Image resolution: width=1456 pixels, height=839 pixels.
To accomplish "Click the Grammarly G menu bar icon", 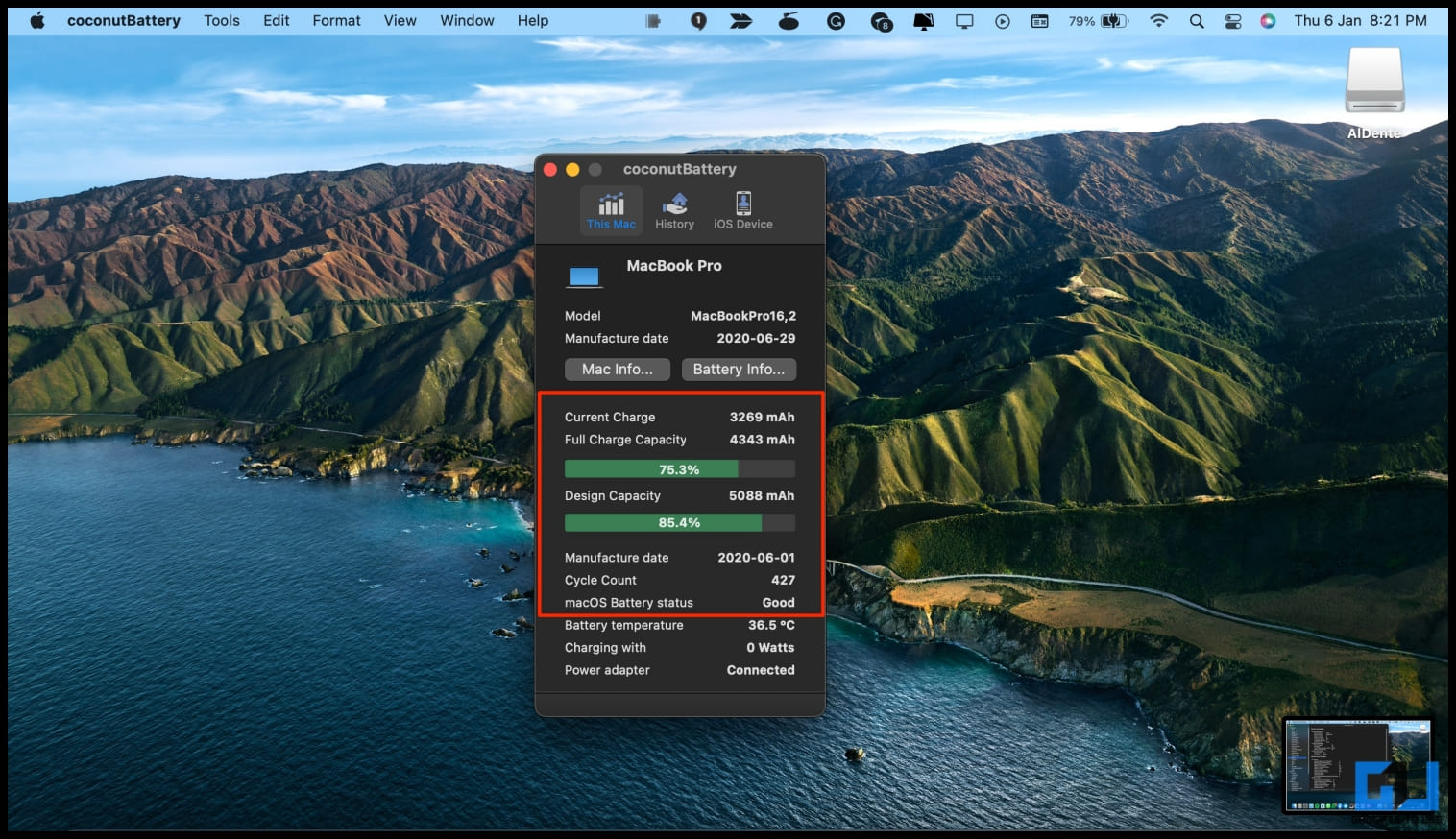I will [836, 20].
